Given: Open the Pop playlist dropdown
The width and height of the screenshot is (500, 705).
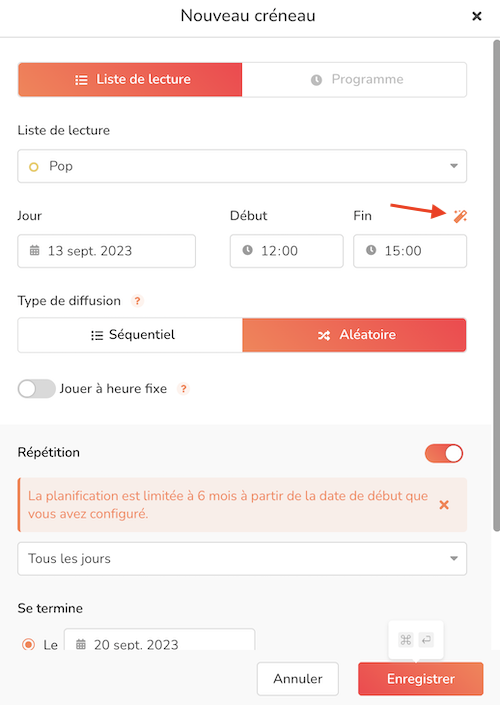Looking at the screenshot, I should [x=242, y=166].
